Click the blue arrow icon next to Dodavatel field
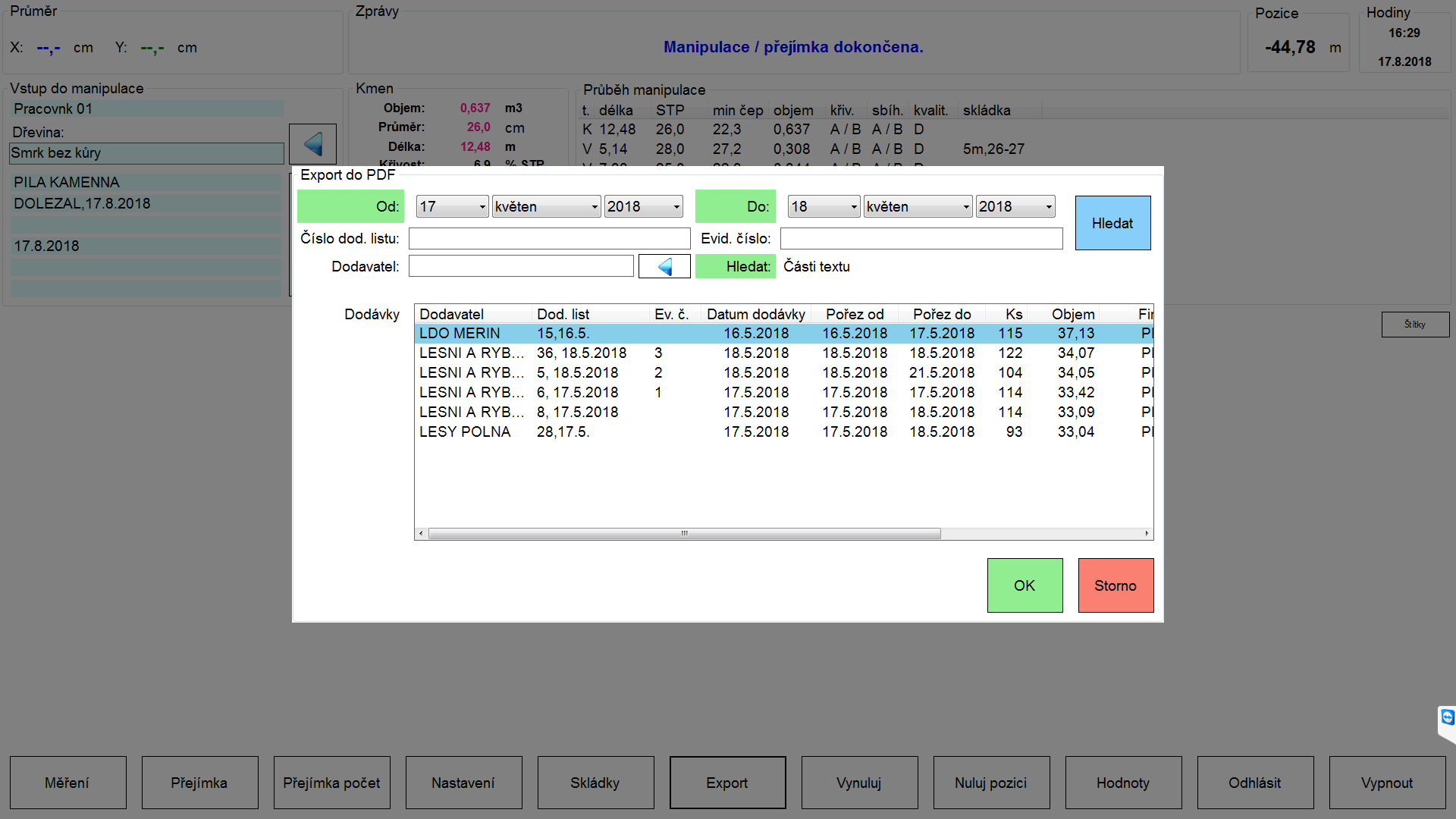 (x=664, y=266)
